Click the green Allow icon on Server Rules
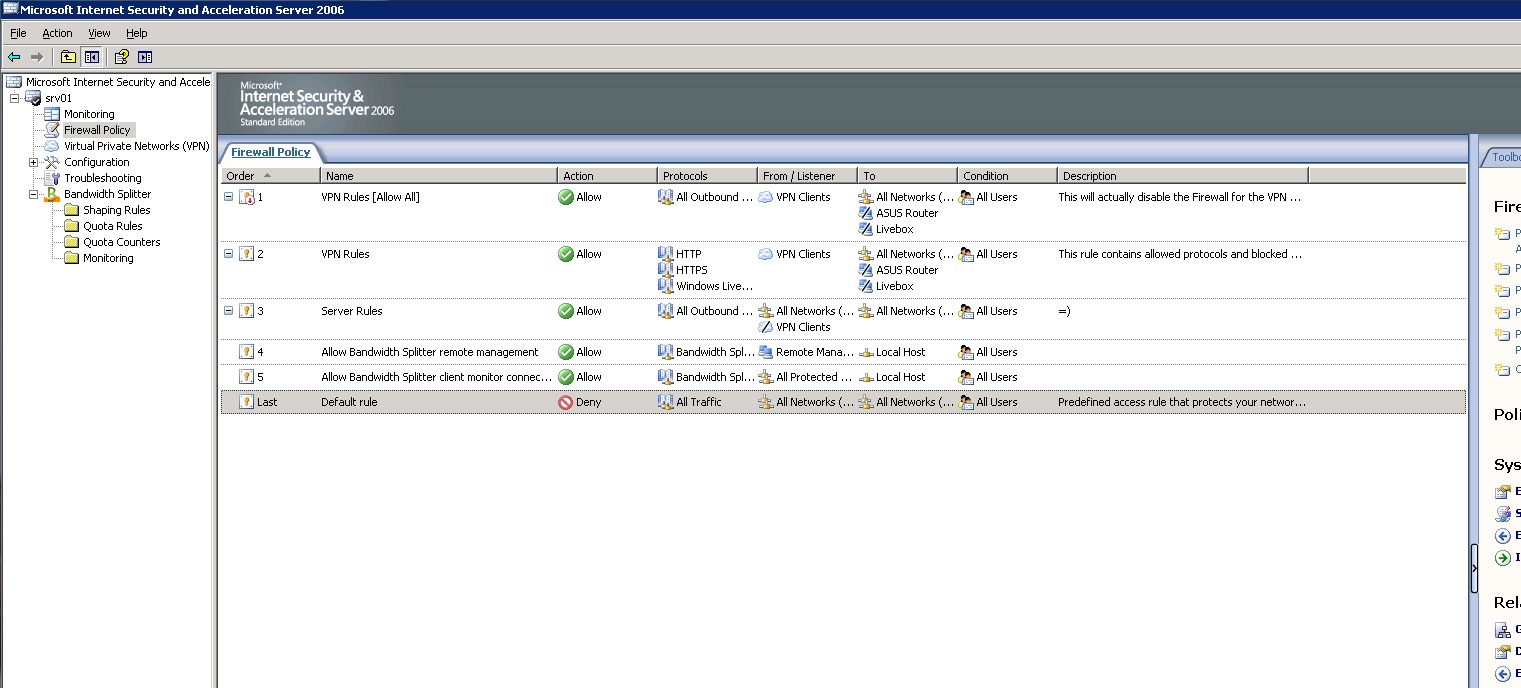 click(x=565, y=311)
